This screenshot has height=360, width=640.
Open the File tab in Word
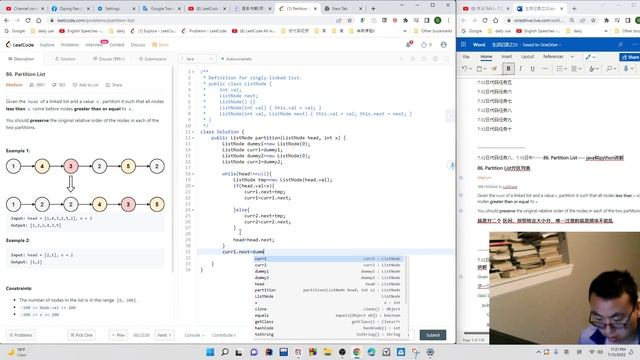coord(466,57)
